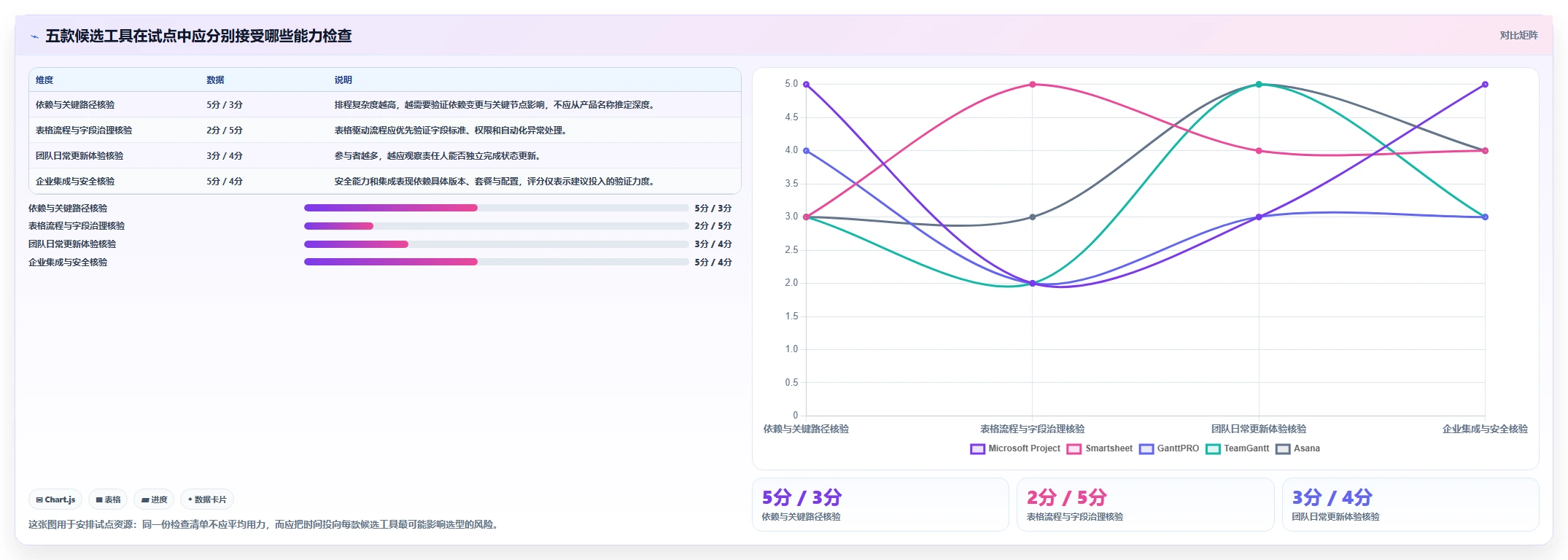Click the 数据卡片 tag chip

point(207,499)
